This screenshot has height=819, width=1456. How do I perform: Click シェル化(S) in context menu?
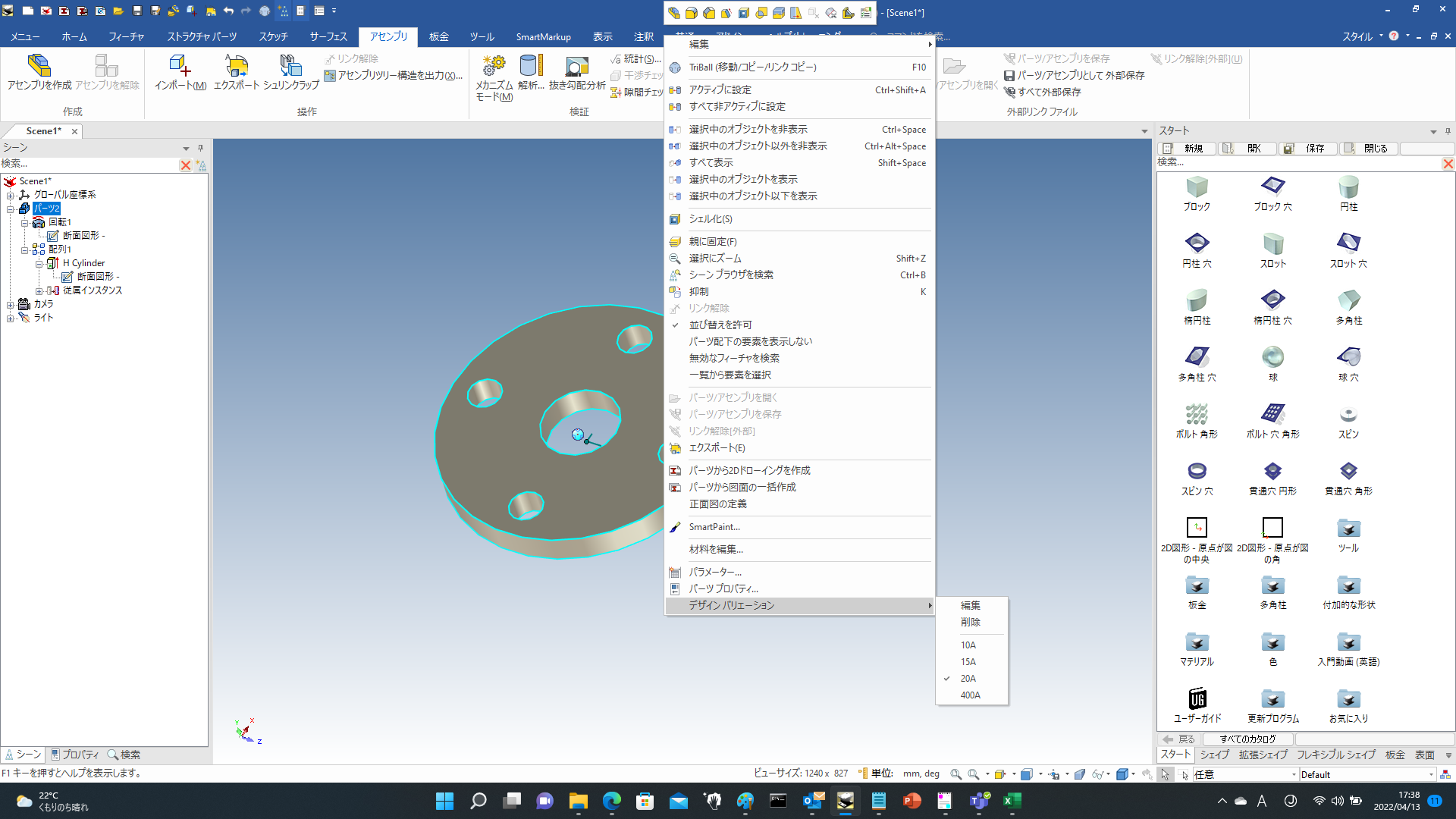(x=710, y=219)
